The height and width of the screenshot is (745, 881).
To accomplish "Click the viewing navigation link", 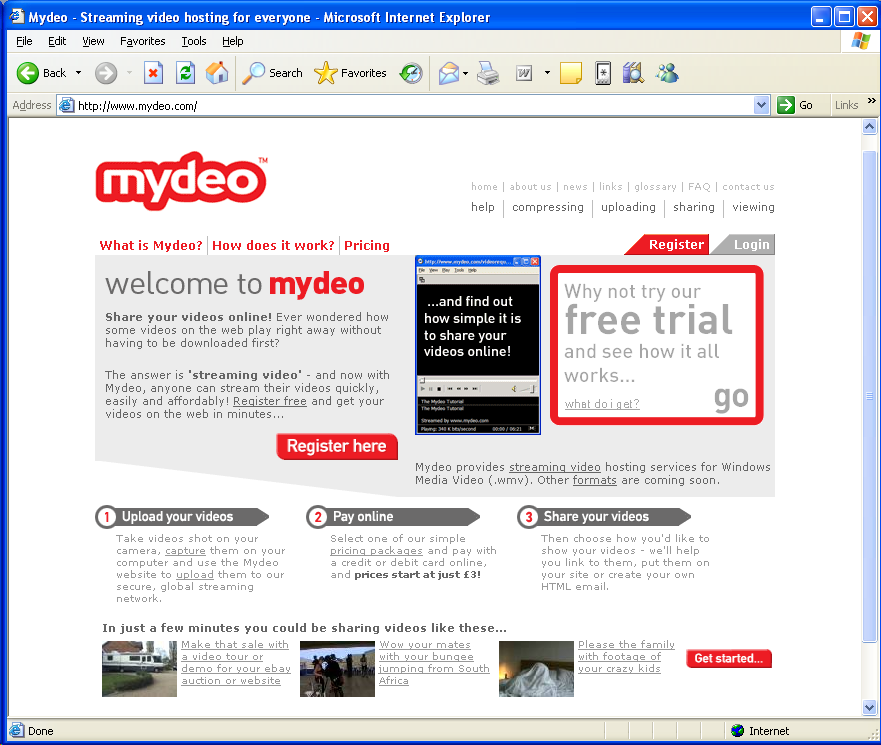I will (753, 207).
